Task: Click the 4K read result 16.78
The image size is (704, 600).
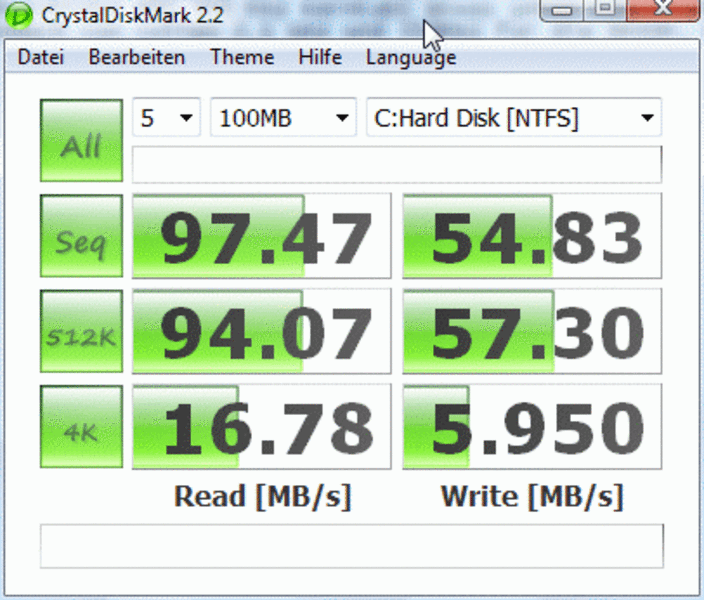Action: click(261, 426)
